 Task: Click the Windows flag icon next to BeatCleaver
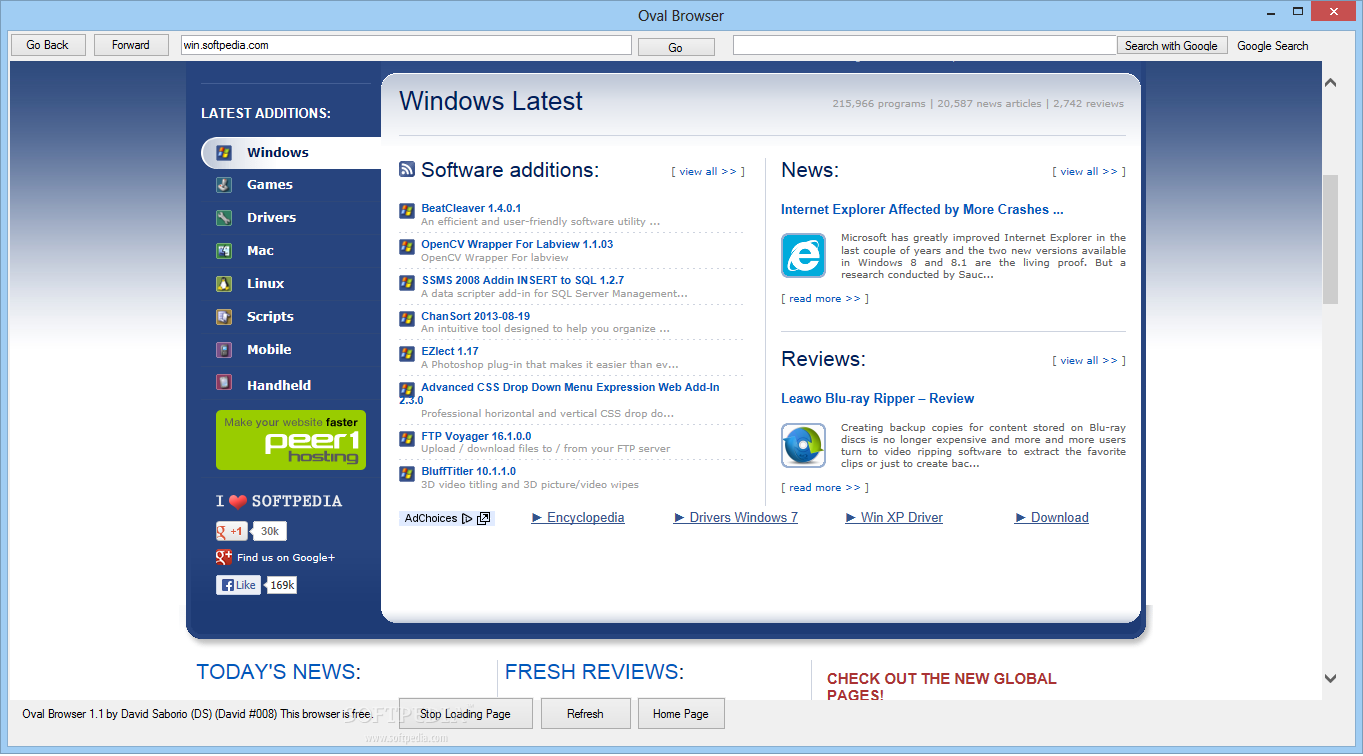407,210
